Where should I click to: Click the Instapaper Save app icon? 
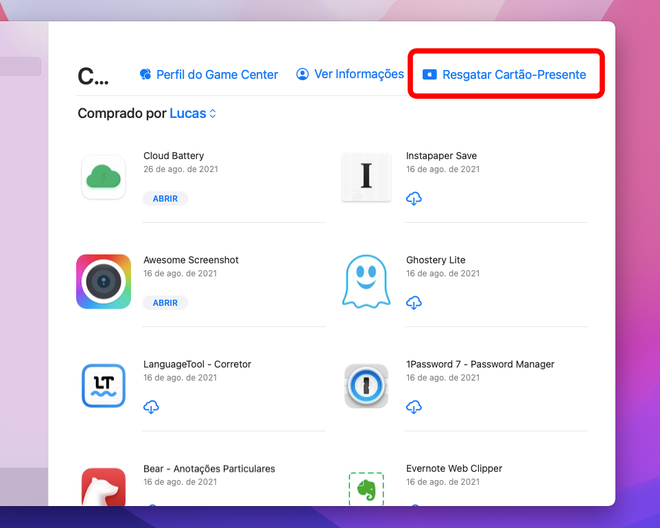point(366,177)
